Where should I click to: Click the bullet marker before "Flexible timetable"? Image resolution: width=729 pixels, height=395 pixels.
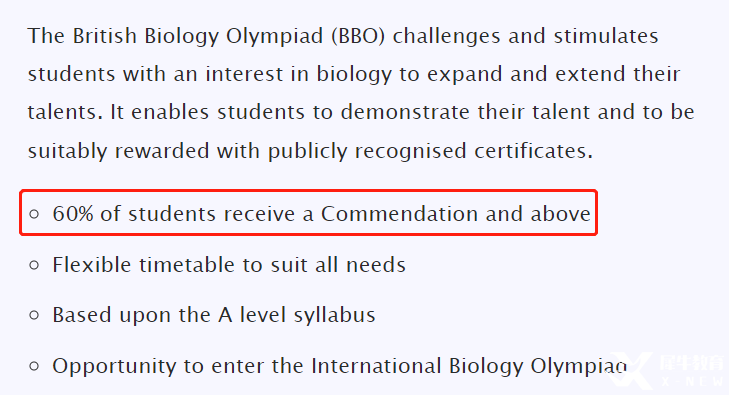pos(34,265)
